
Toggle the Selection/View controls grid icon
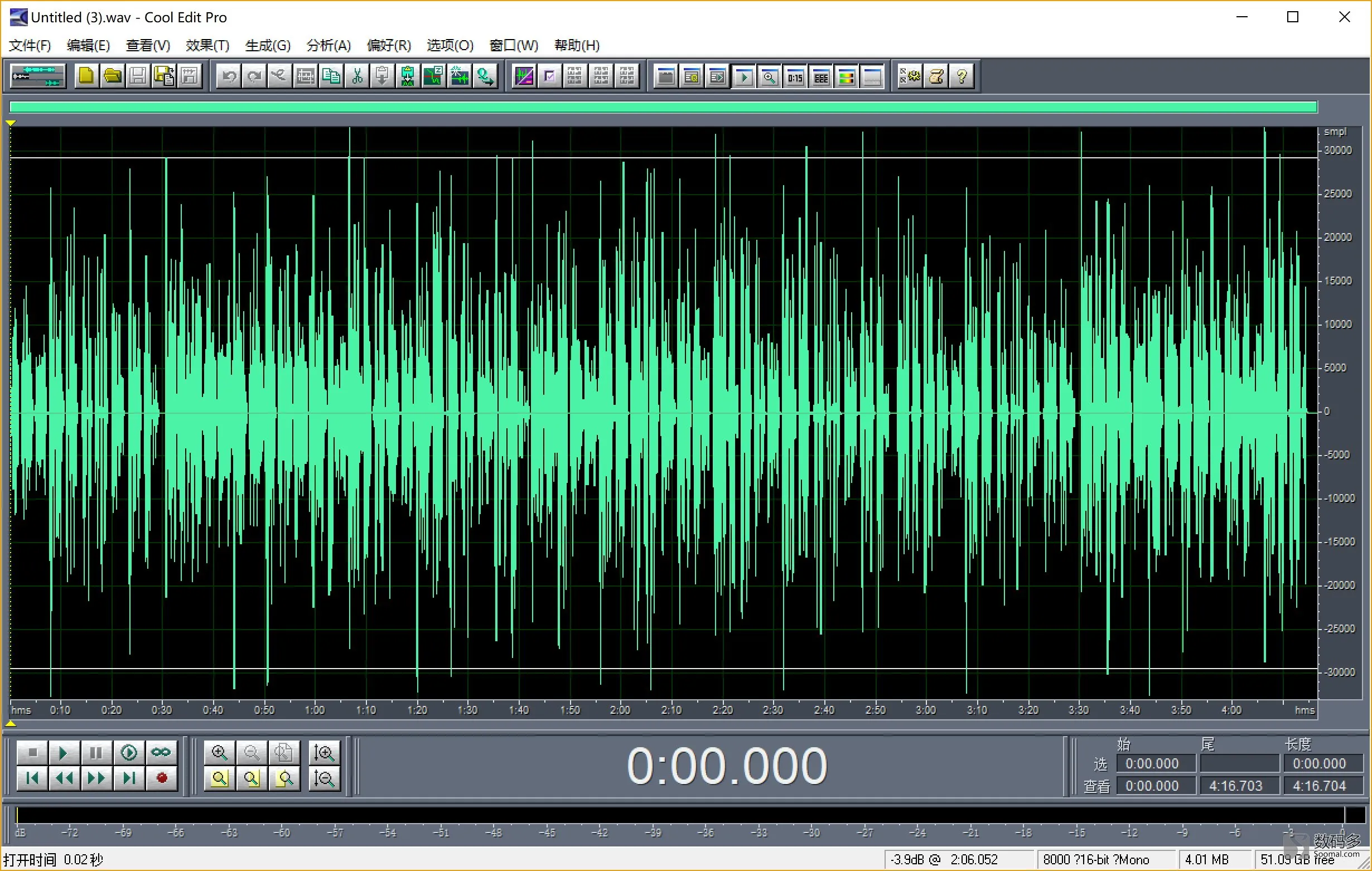click(821, 76)
